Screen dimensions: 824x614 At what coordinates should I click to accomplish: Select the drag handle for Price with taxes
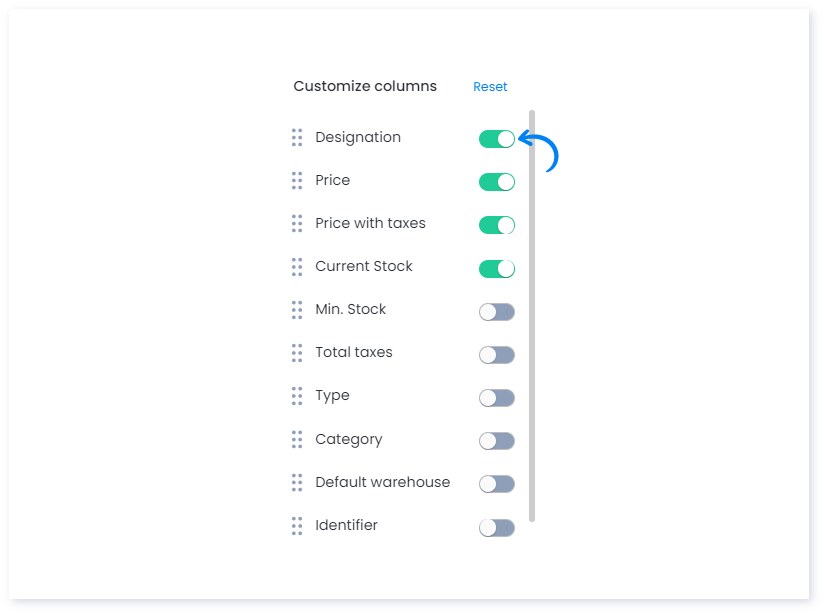tap(296, 223)
